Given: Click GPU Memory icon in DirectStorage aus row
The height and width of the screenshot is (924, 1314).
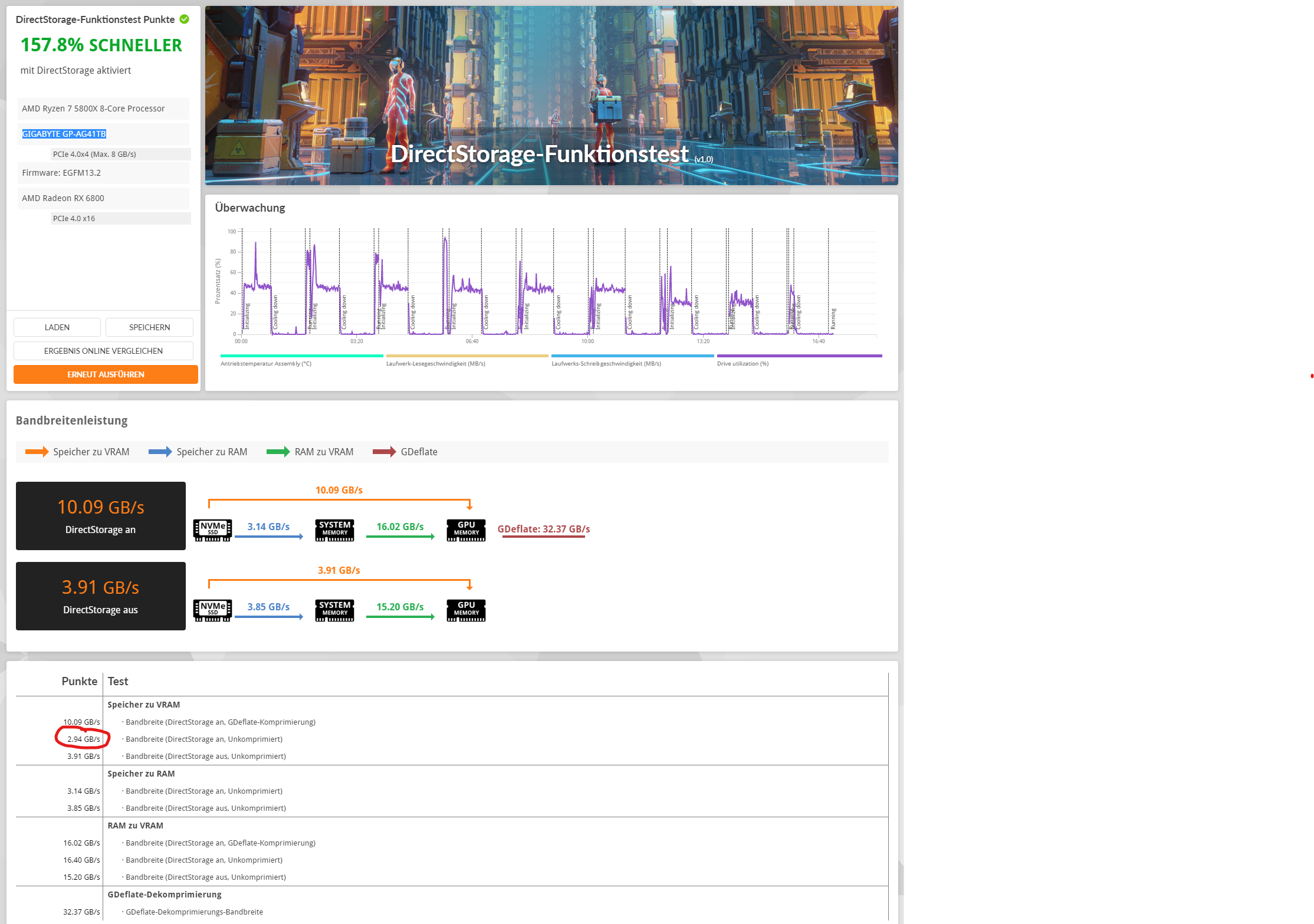Looking at the screenshot, I should tap(466, 610).
